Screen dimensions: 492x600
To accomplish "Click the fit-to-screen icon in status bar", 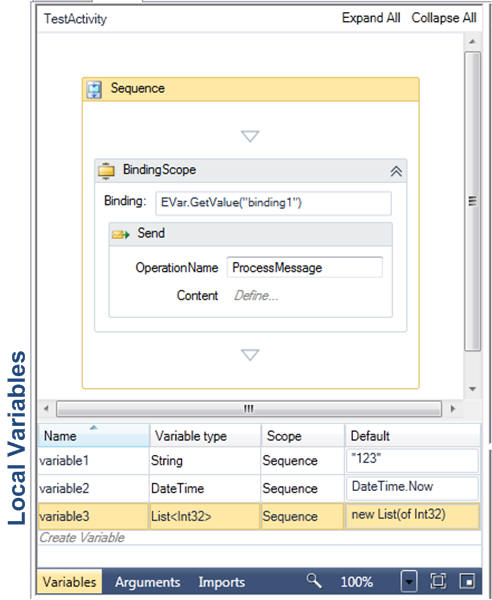I will (438, 581).
